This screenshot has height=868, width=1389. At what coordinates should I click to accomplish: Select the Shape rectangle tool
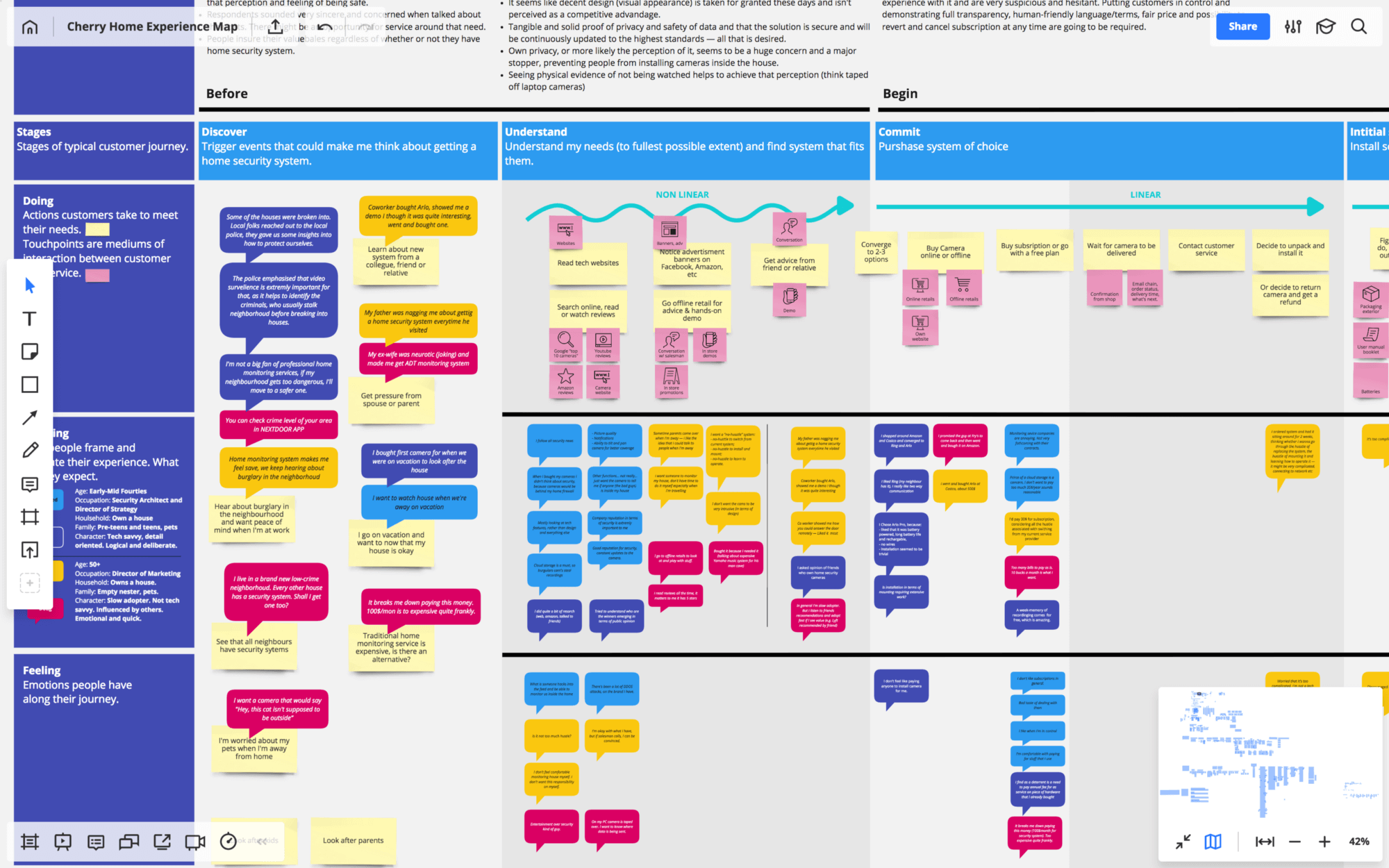[30, 385]
